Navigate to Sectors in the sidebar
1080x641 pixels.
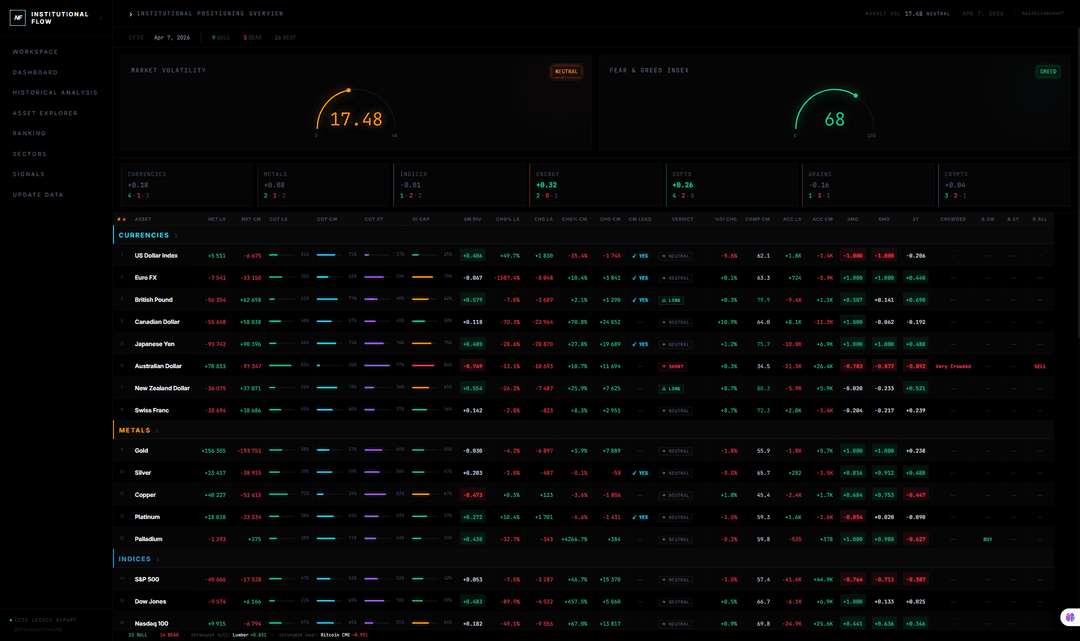click(30, 154)
